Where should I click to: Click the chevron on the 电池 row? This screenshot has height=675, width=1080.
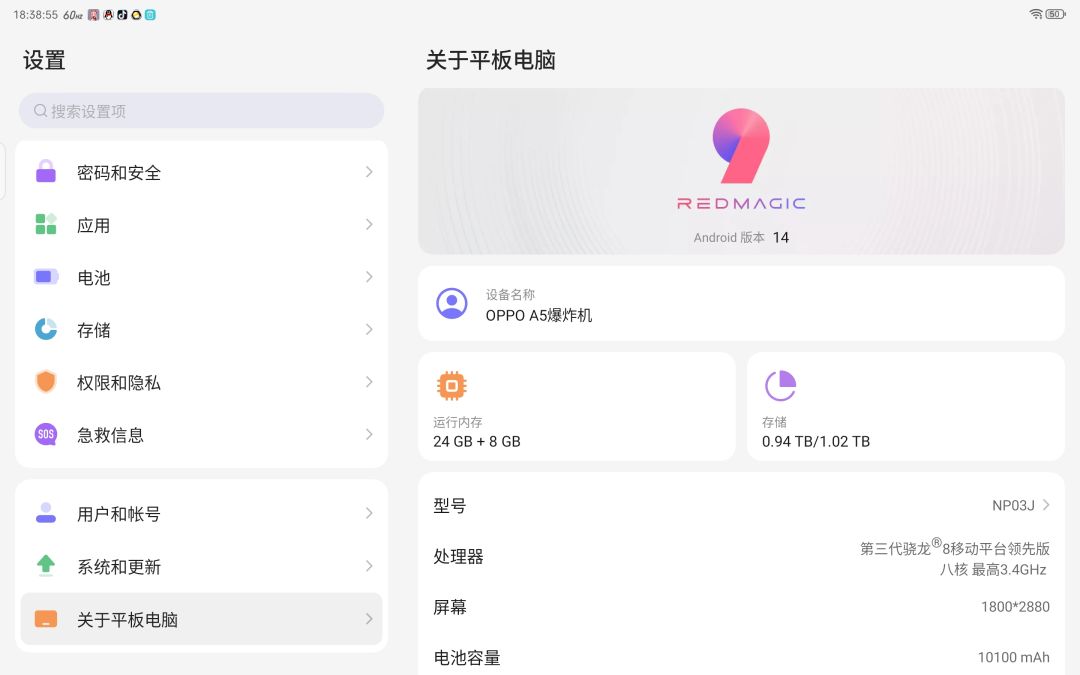(x=369, y=277)
